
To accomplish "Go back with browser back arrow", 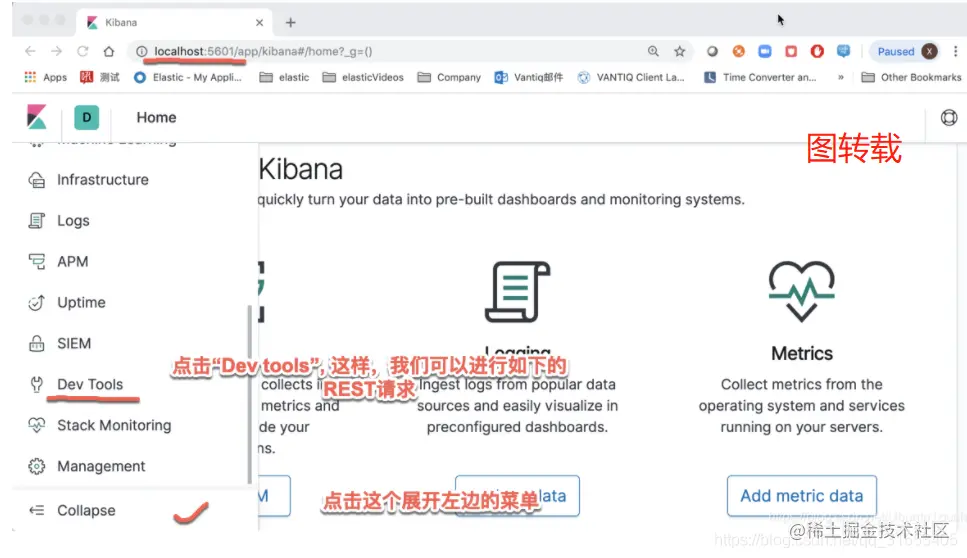I will tap(30, 51).
